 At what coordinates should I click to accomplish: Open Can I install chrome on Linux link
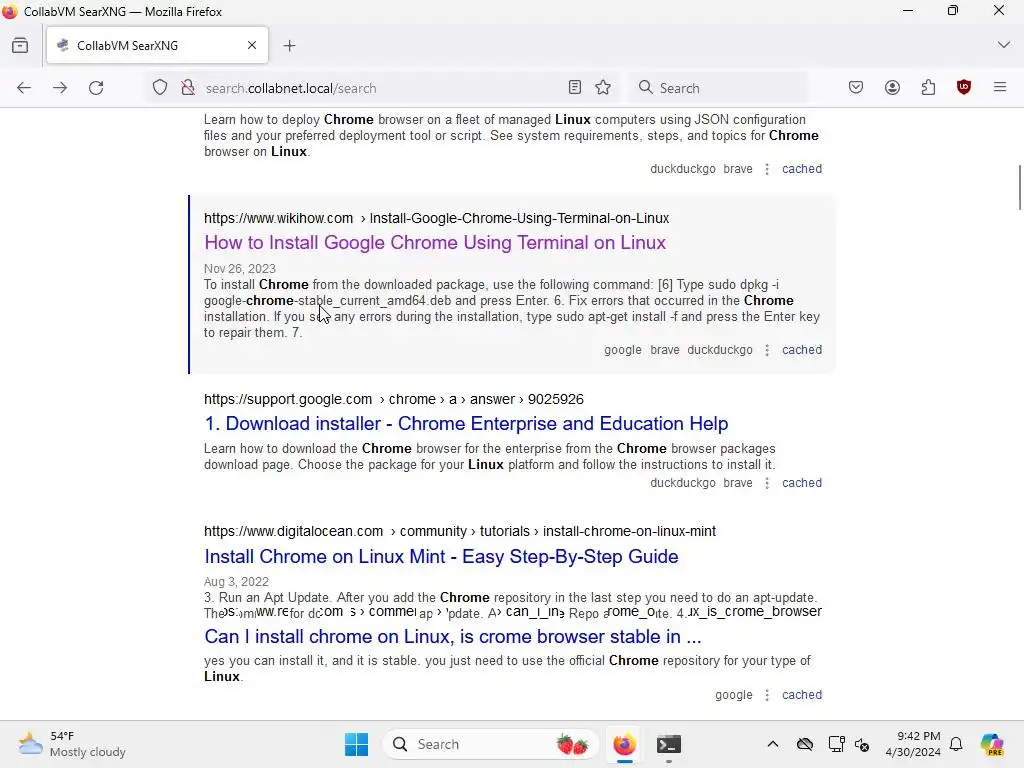pyautogui.click(x=453, y=637)
